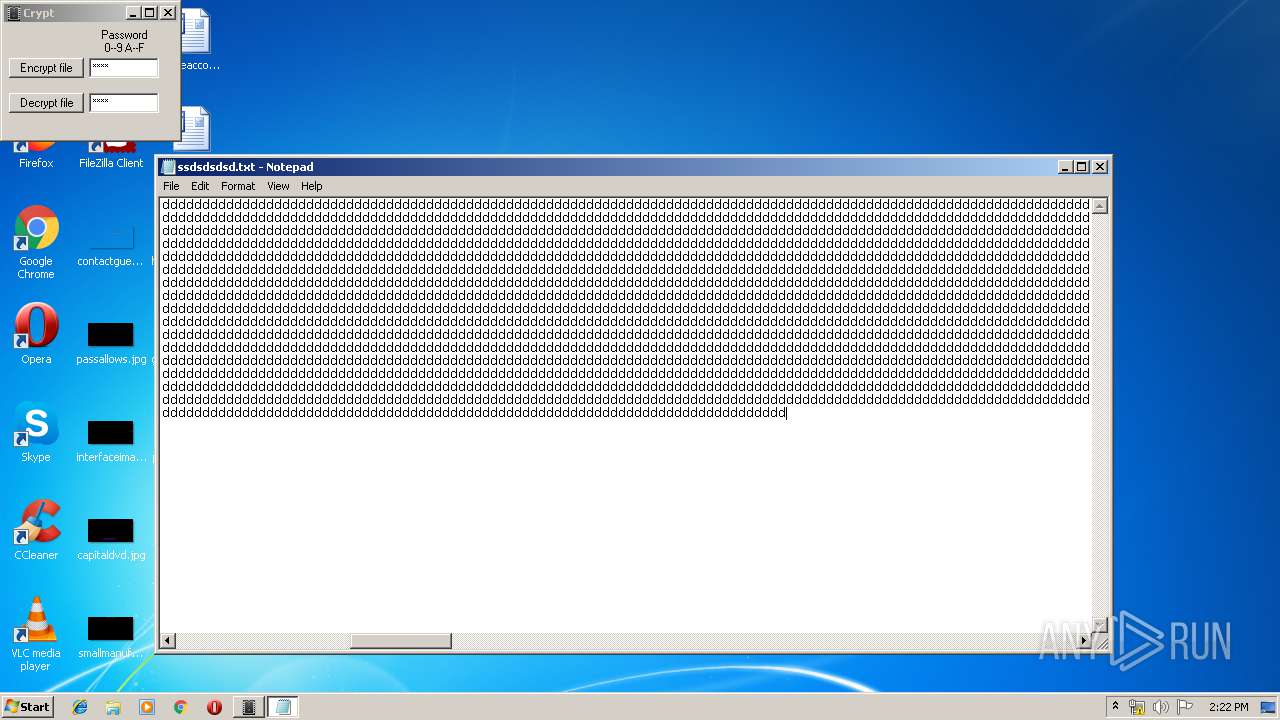Image resolution: width=1280 pixels, height=720 pixels.
Task: Click Notepad horizontal scrollbar left arrow
Action: (x=168, y=641)
